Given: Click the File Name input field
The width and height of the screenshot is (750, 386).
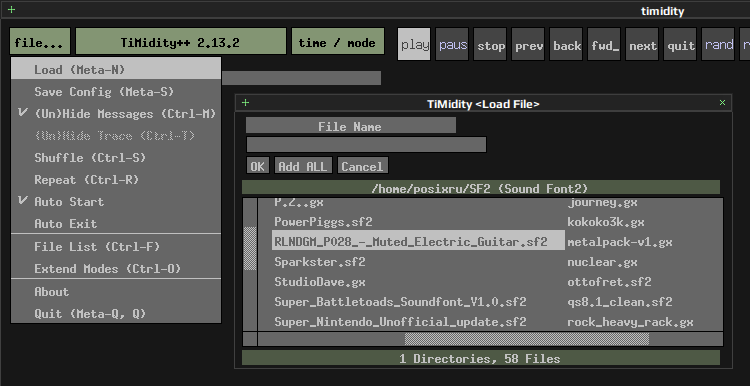Looking at the screenshot, I should coord(366,144).
